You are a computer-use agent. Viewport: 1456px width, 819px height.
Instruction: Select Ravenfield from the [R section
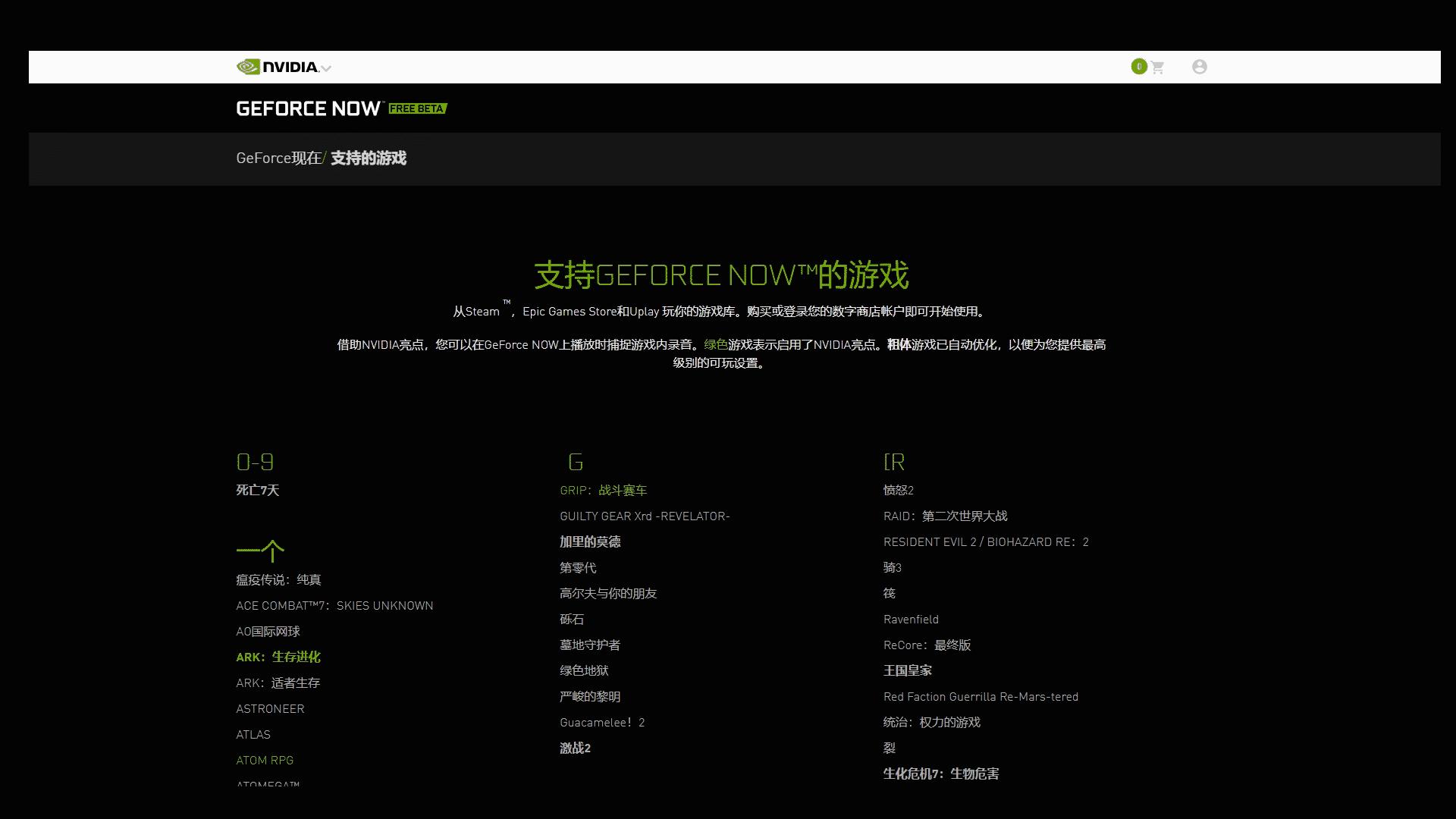click(911, 619)
